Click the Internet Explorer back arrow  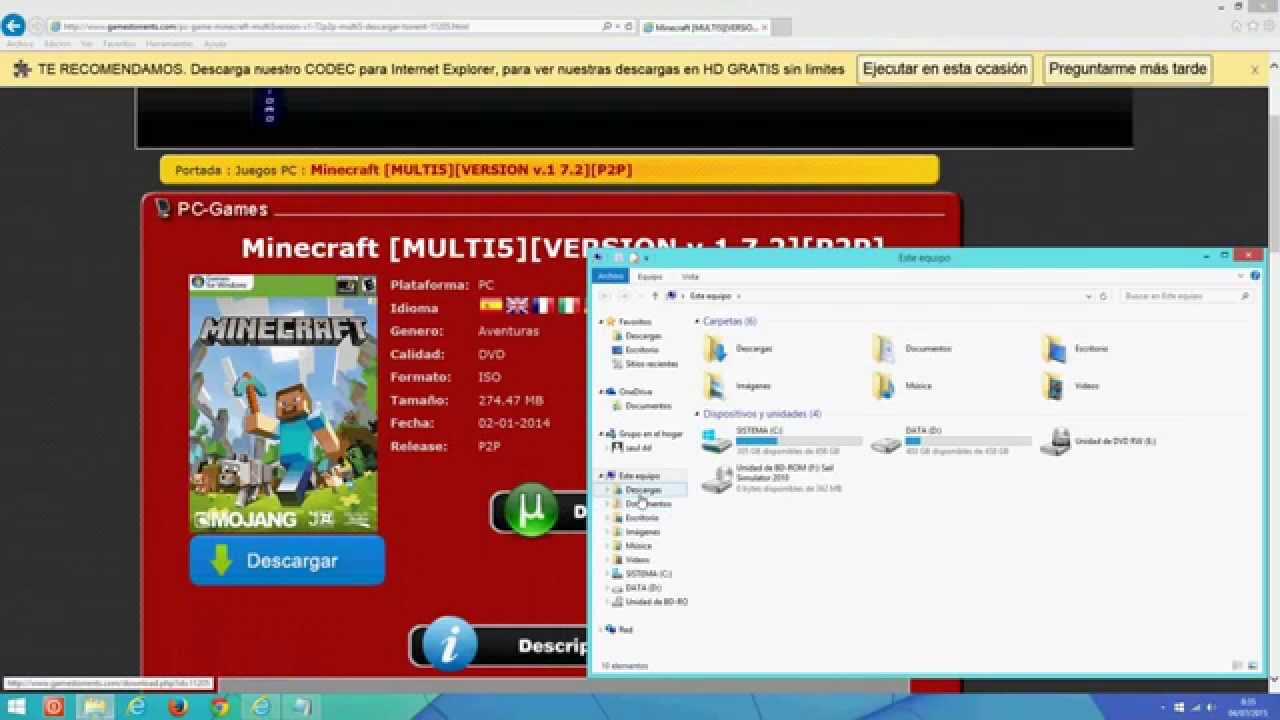point(13,26)
